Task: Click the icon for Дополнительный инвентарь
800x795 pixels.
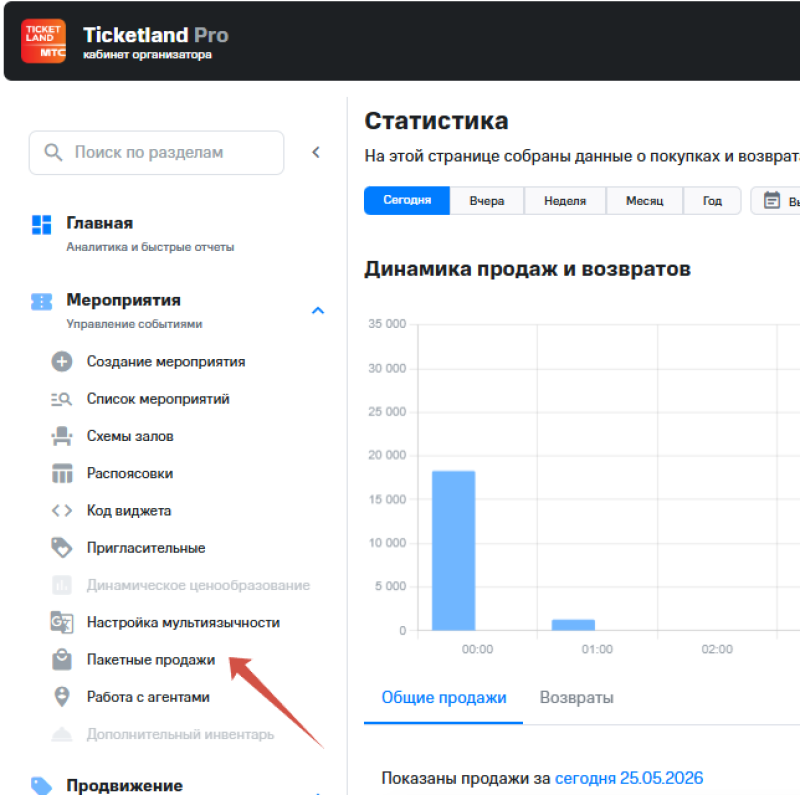Action: (62, 734)
